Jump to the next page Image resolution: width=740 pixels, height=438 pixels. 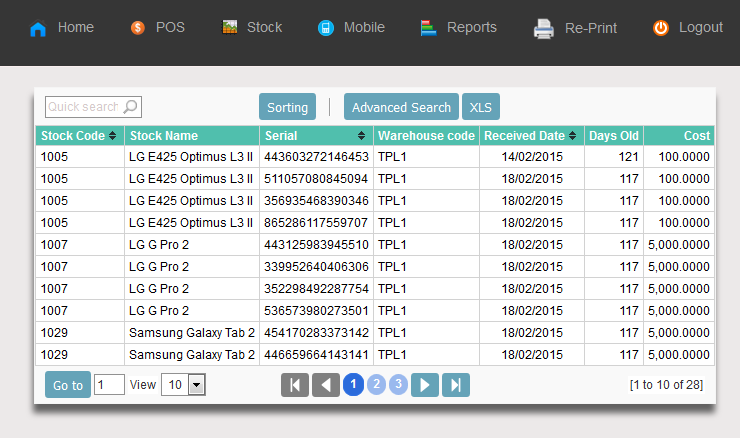(425, 385)
